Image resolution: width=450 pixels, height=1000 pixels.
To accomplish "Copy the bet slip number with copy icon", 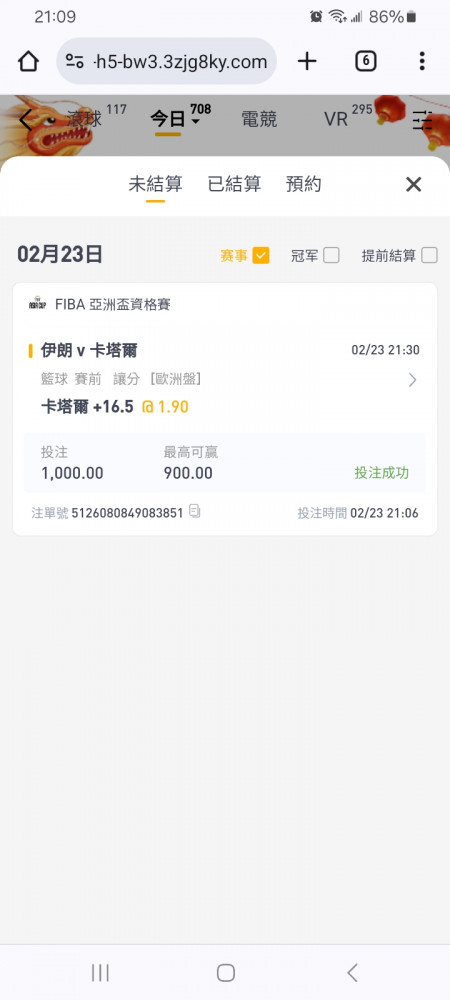I will [195, 511].
